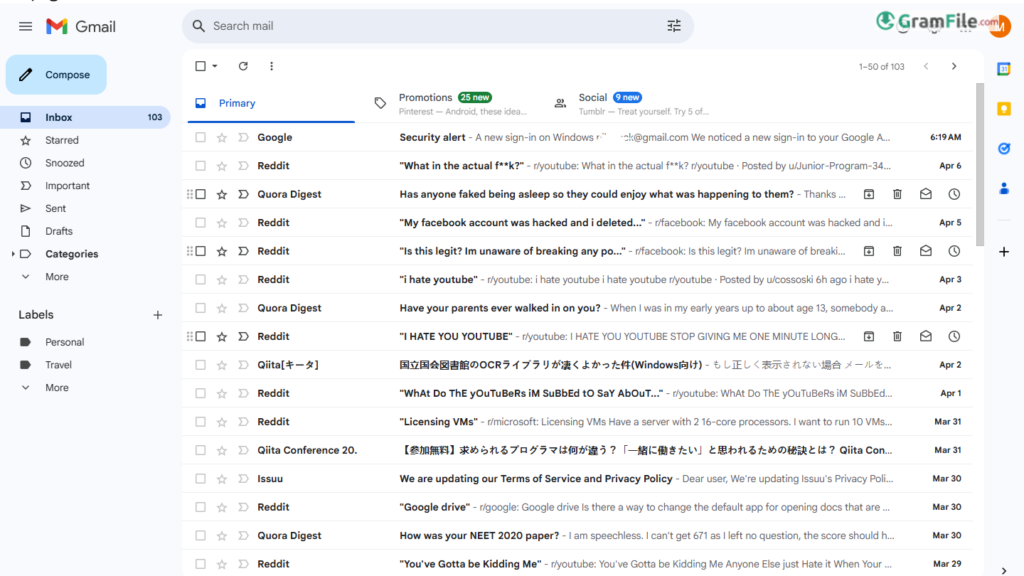Open the select dropdown arrow beside the checkbox
Screen dimensions: 1024x576
pyautogui.click(x=215, y=66)
